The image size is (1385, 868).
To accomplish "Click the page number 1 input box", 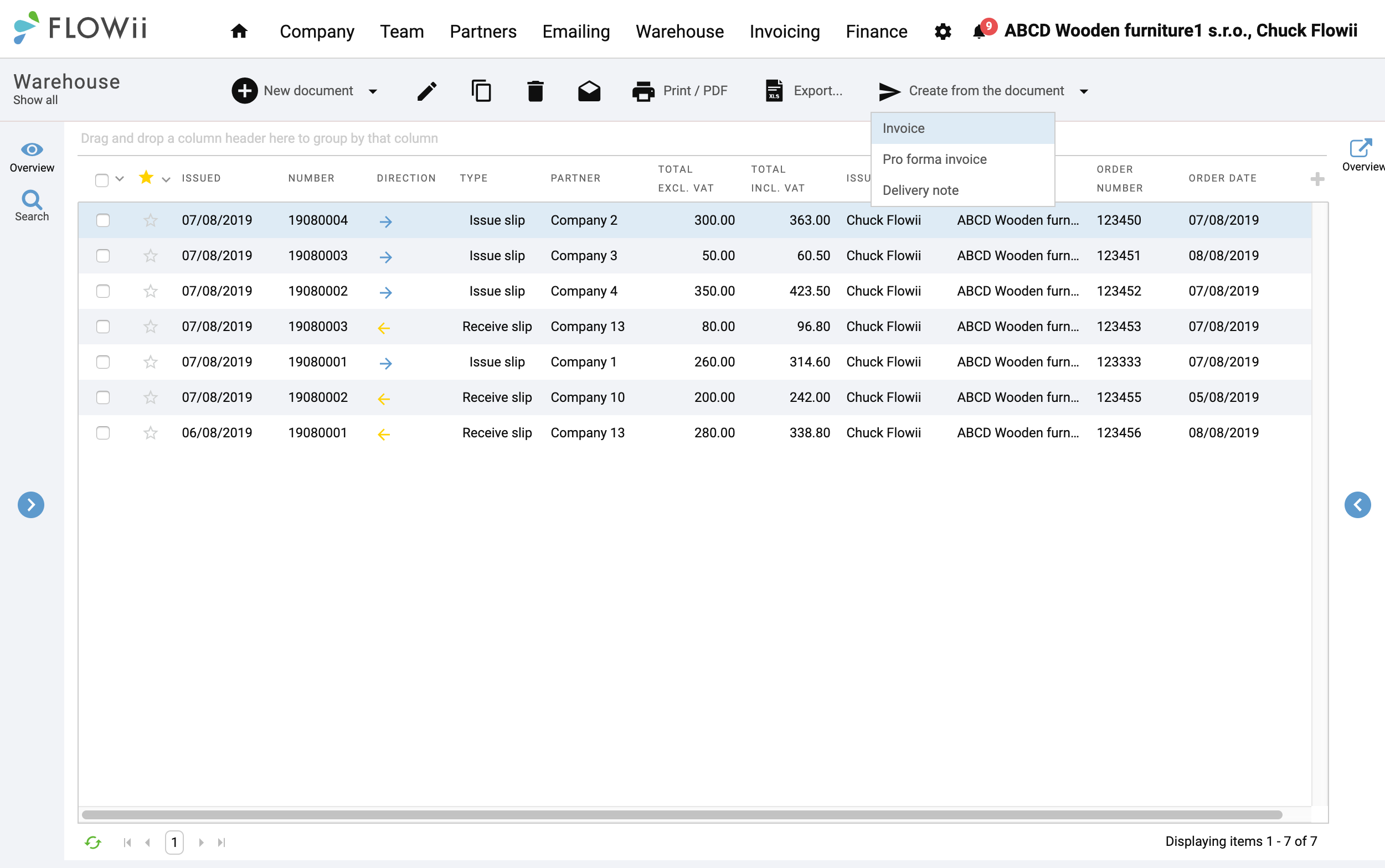I will (174, 842).
